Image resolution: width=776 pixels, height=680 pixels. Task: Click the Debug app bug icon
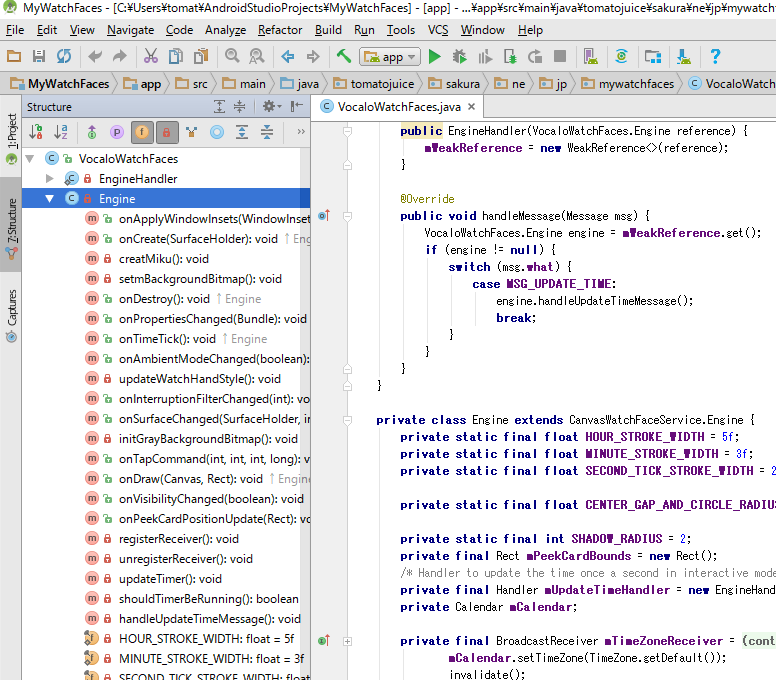click(x=460, y=56)
